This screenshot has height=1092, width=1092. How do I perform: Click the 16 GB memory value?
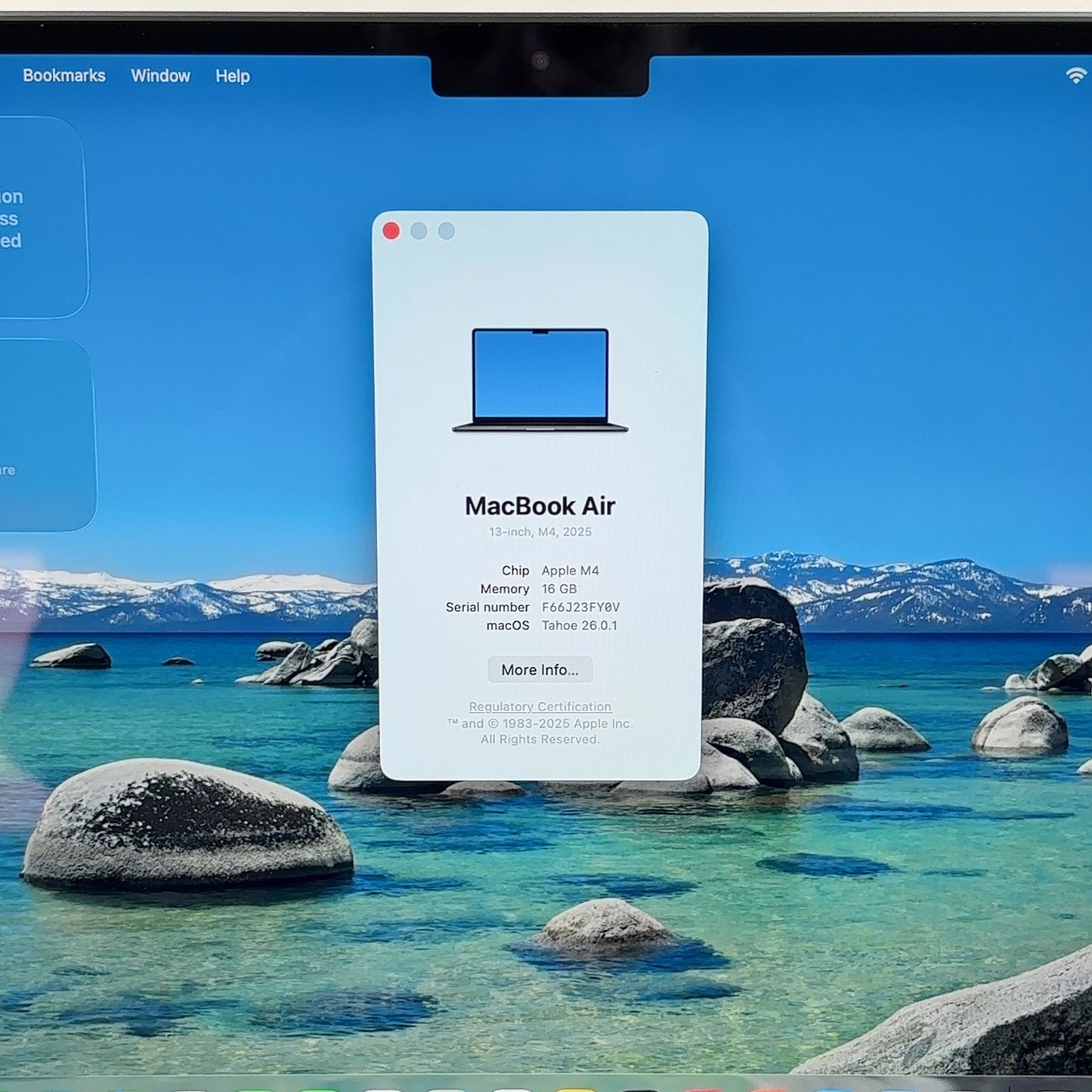pyautogui.click(x=558, y=589)
